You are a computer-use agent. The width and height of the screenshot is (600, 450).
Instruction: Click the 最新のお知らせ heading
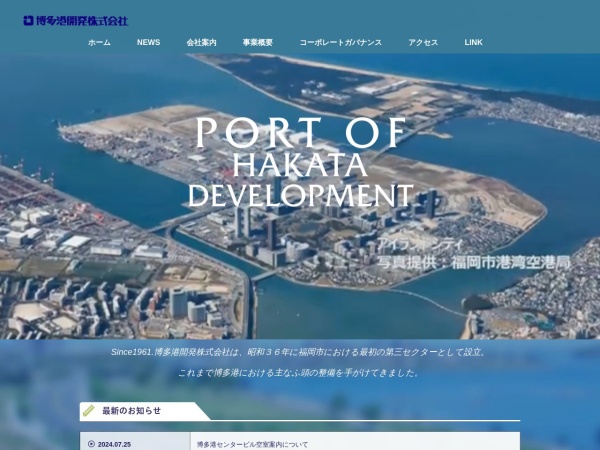pyautogui.click(x=132, y=411)
